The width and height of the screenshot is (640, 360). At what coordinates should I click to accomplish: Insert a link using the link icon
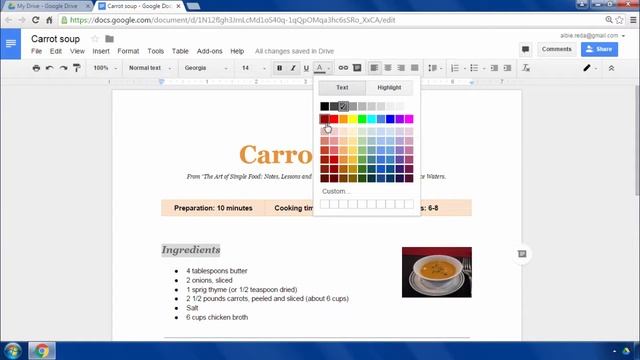343,68
